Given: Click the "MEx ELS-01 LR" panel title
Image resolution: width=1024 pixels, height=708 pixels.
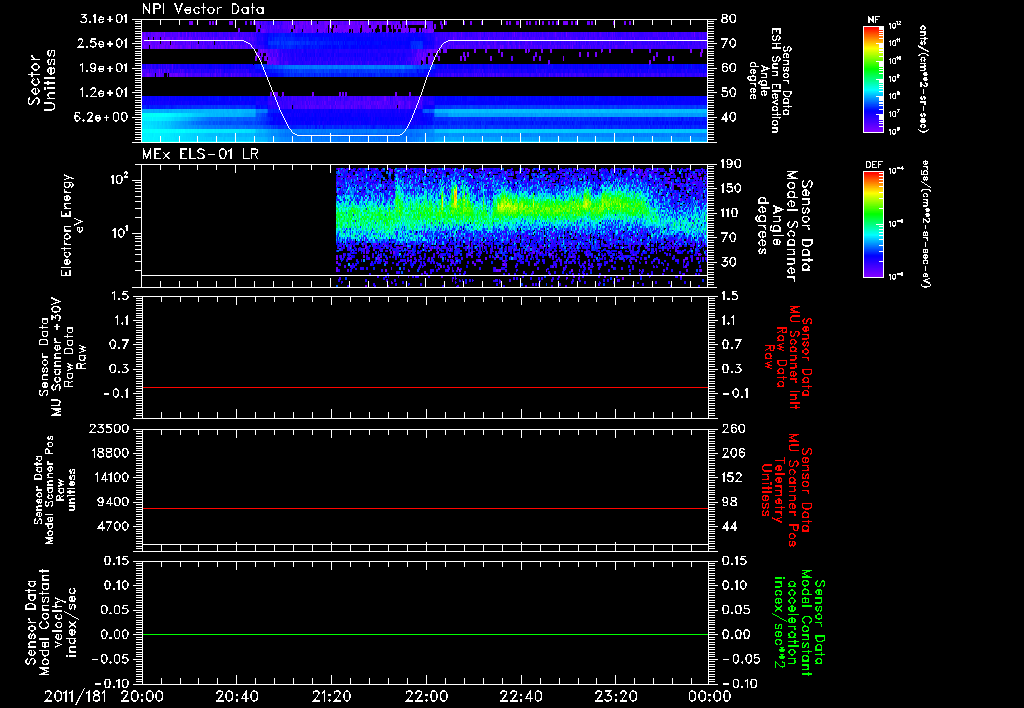Looking at the screenshot, I should 201,154.
